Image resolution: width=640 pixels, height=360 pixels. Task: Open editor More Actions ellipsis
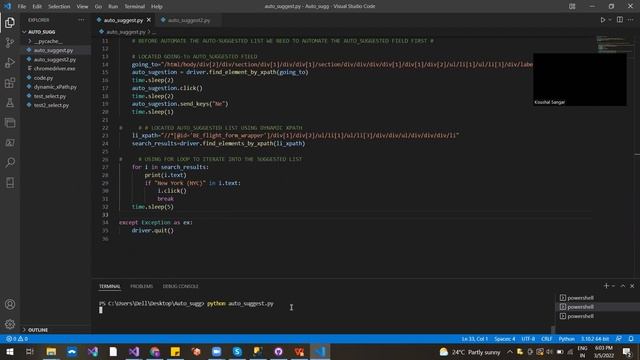(631, 20)
